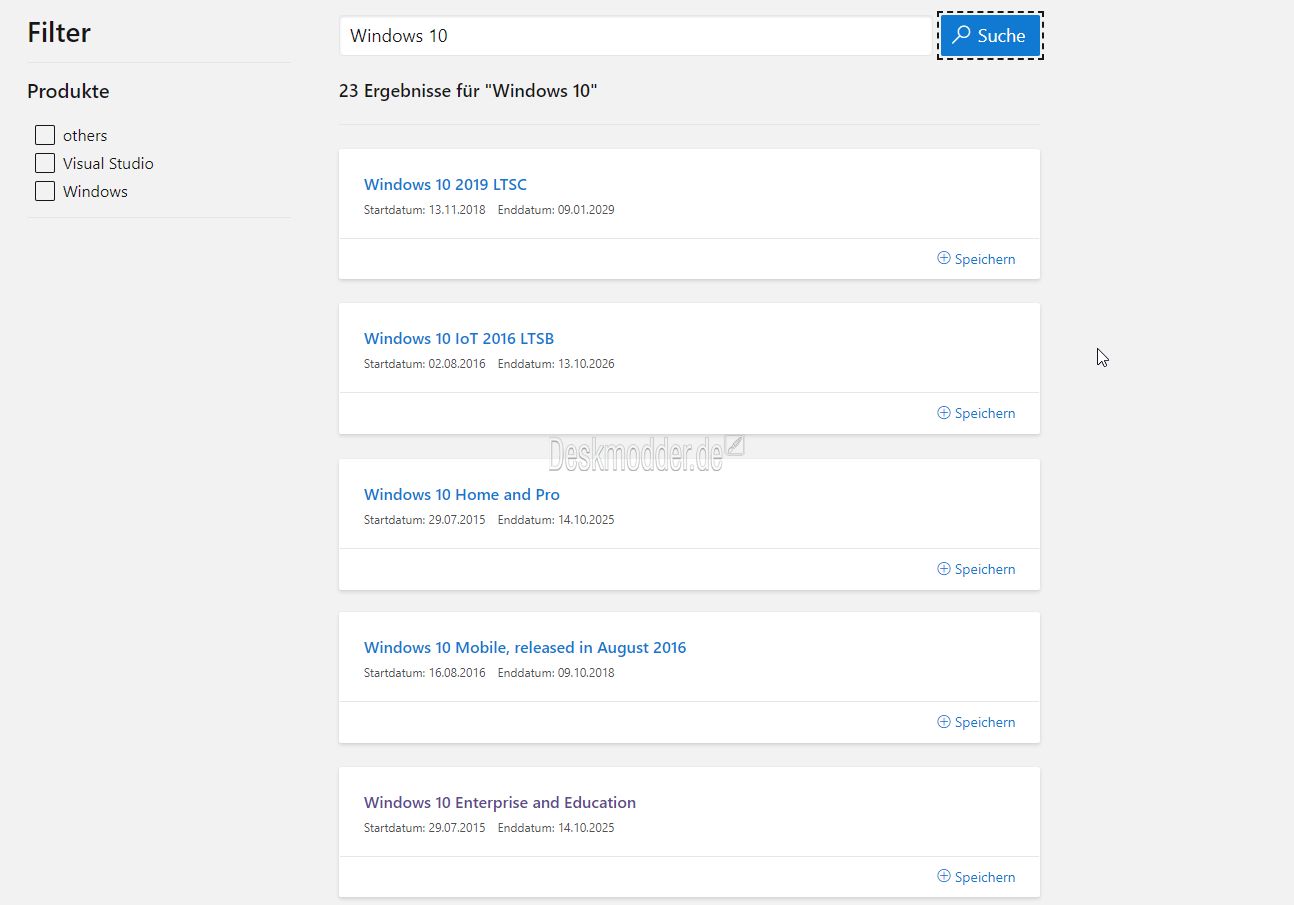
Task: Click the Filter sidebar heading
Action: 59,33
